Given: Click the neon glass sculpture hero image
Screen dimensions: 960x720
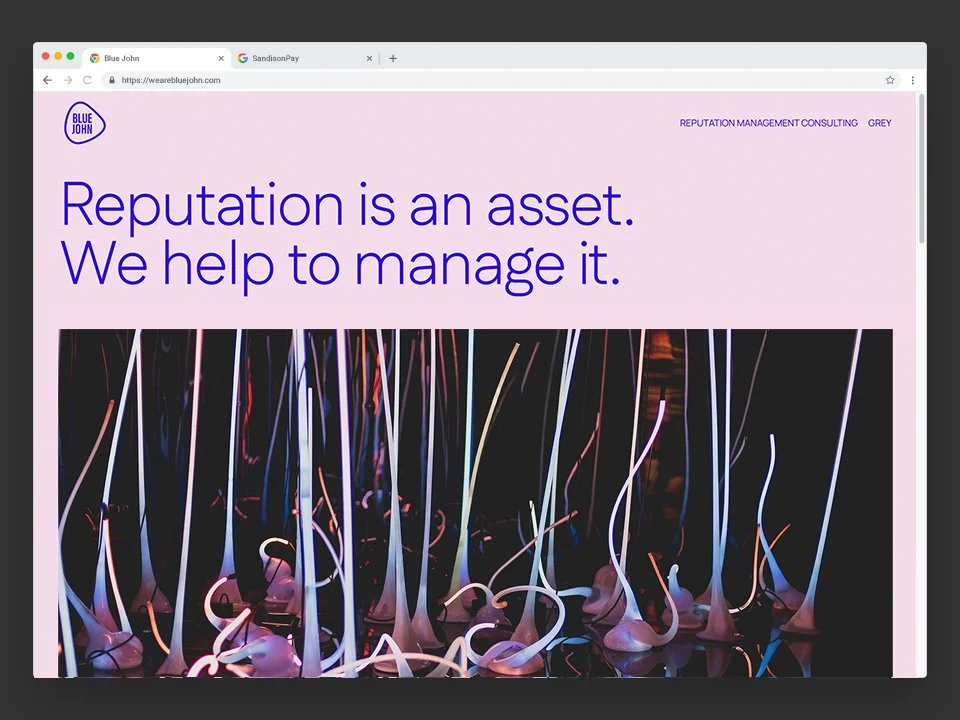Looking at the screenshot, I should (x=475, y=503).
